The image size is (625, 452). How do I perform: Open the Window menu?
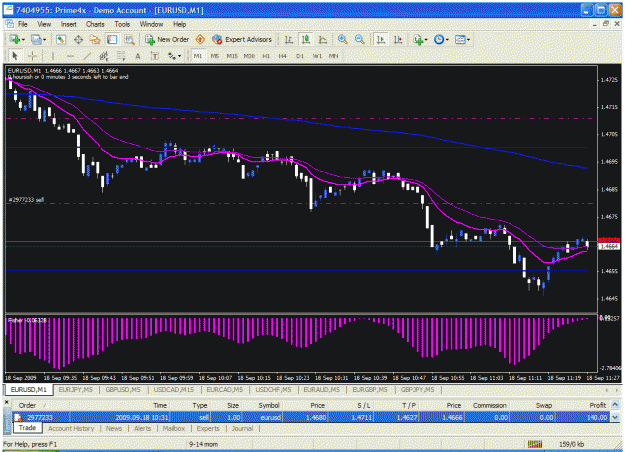151,24
